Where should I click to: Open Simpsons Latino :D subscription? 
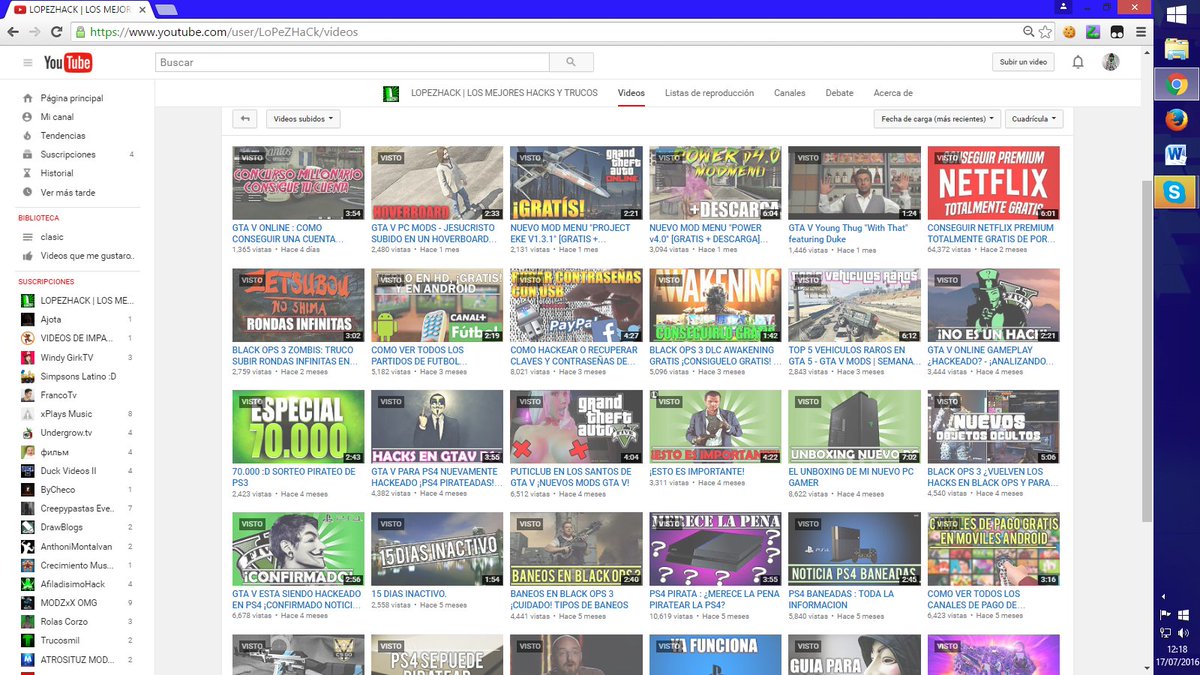point(77,376)
